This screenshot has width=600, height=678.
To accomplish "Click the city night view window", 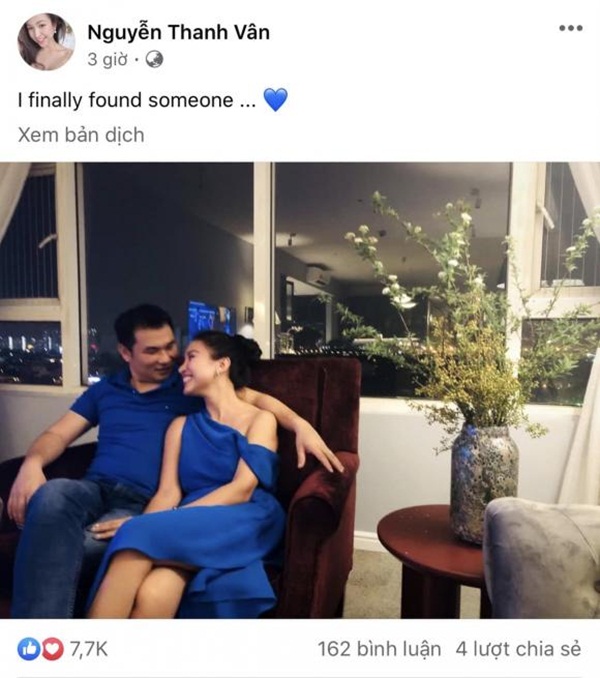I will (x=31, y=352).
